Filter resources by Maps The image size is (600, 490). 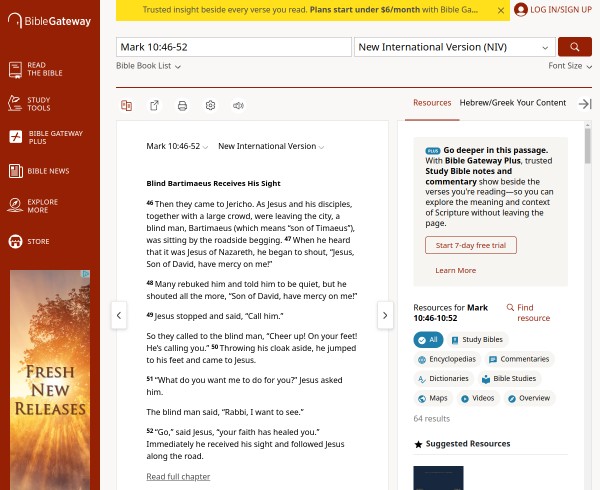click(x=433, y=398)
